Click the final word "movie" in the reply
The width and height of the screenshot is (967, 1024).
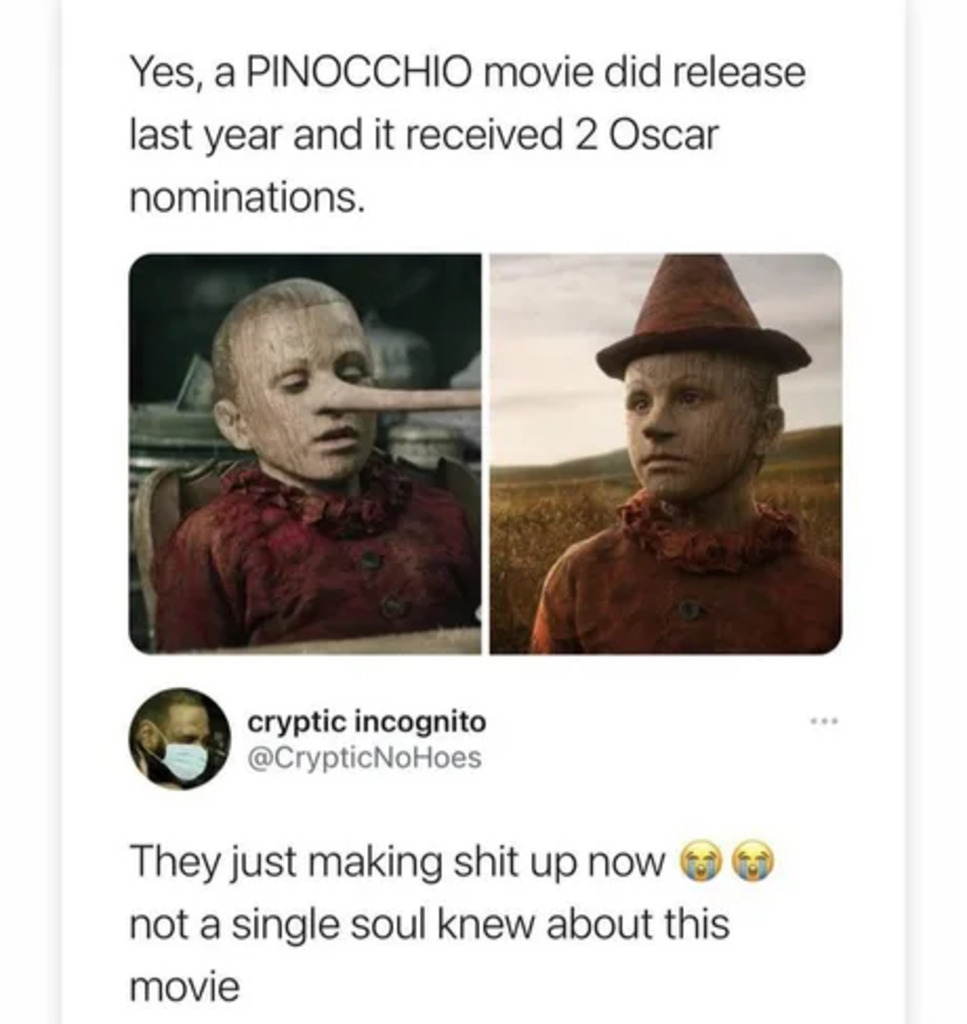(x=185, y=986)
